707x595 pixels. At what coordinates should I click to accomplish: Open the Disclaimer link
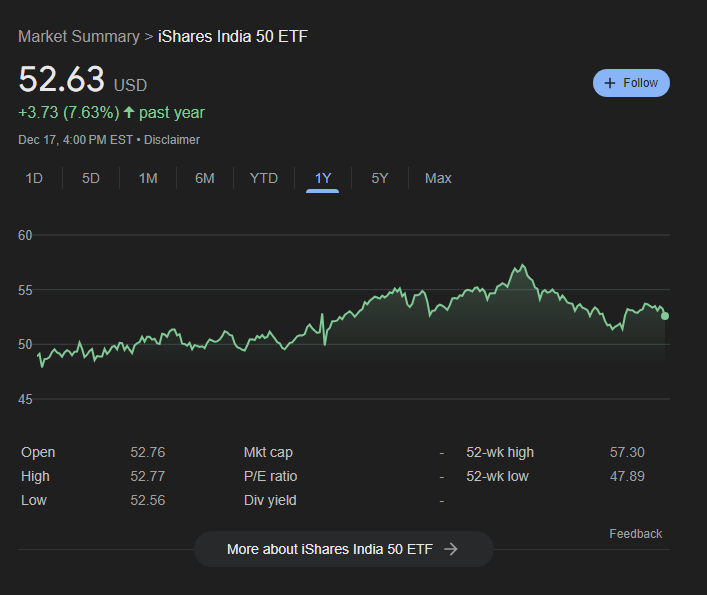[172, 140]
